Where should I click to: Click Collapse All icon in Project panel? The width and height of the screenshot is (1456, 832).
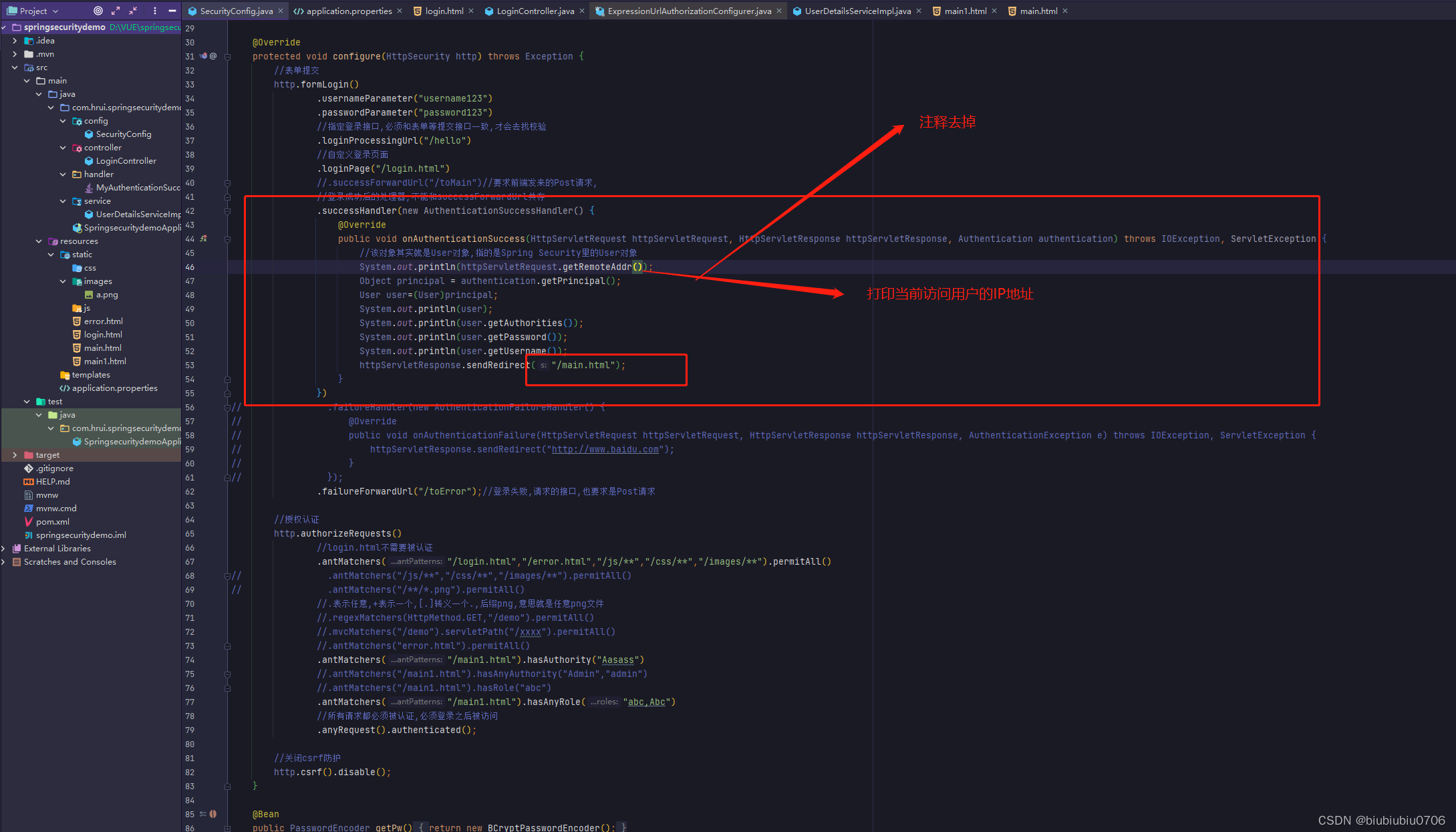pyautogui.click(x=133, y=11)
